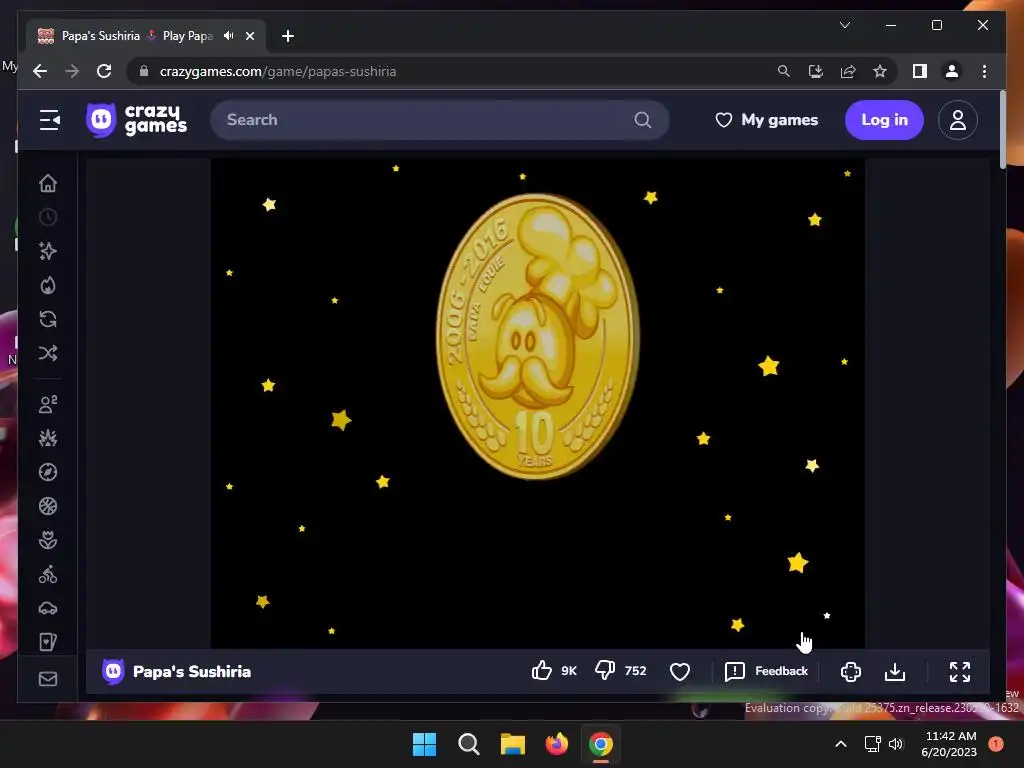The image size is (1024, 768).
Task: Open Updated games refresh icon
Action: [48, 319]
